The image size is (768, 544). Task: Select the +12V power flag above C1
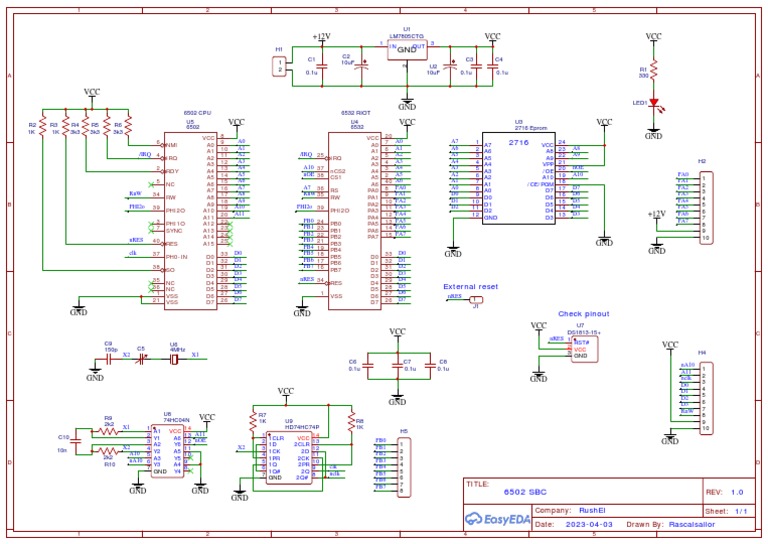[x=322, y=38]
